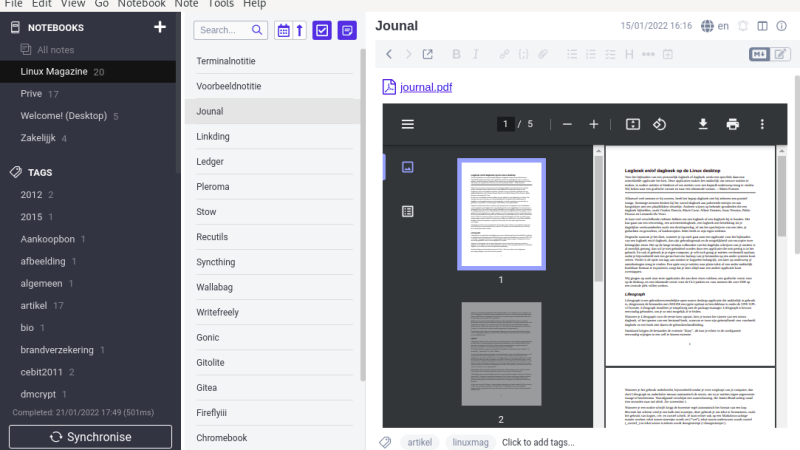Rotate the PDF page counterclockwise
The width and height of the screenshot is (800, 450).
tap(660, 124)
